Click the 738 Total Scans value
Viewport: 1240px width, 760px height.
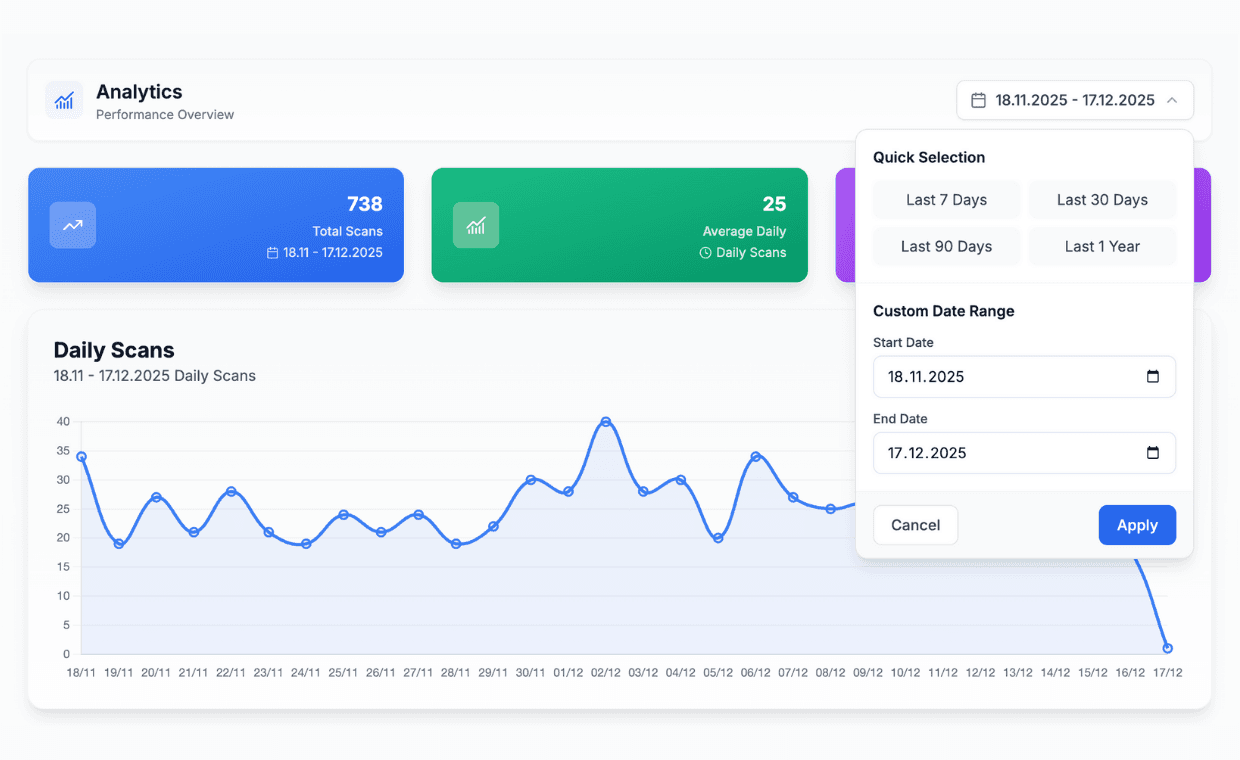coord(364,204)
